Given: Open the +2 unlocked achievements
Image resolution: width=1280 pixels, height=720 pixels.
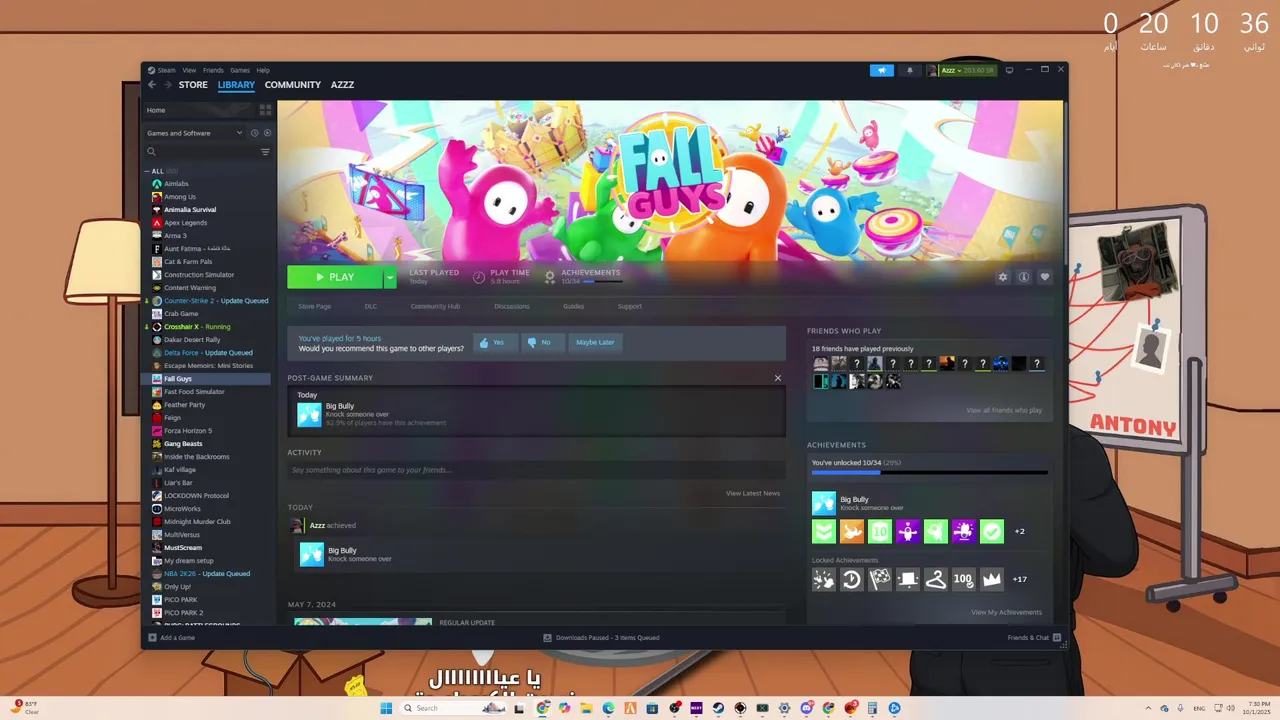Looking at the screenshot, I should coord(1019,531).
